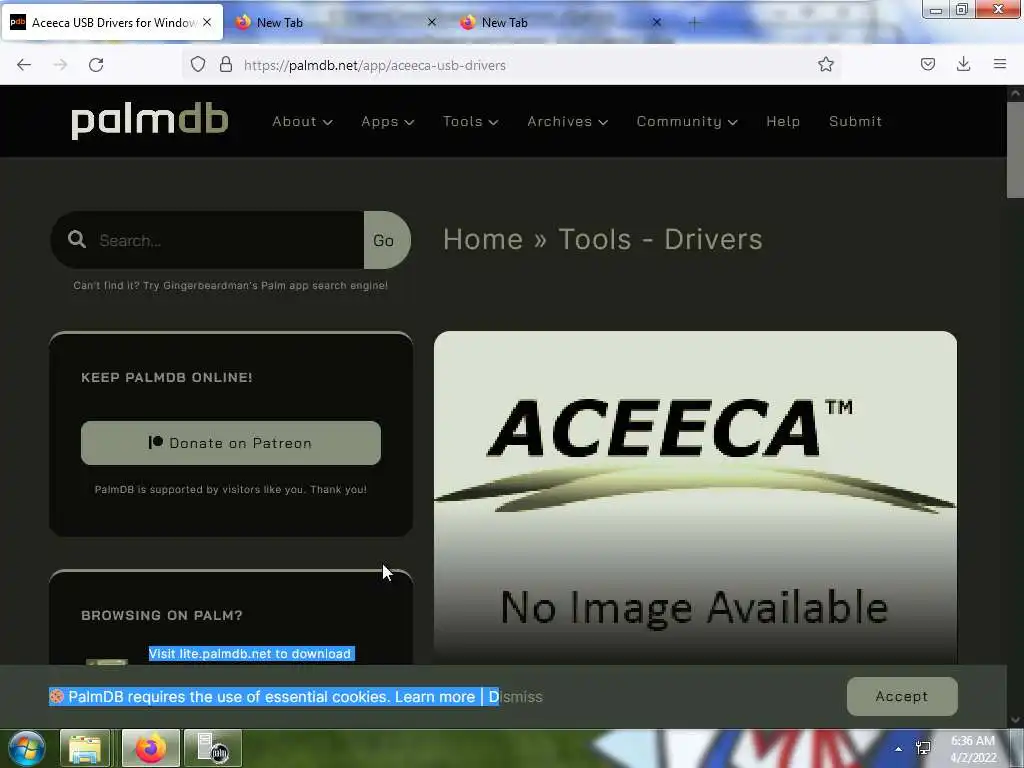Image resolution: width=1024 pixels, height=768 pixels.
Task: Expand the Community menu dropdown
Action: click(687, 121)
